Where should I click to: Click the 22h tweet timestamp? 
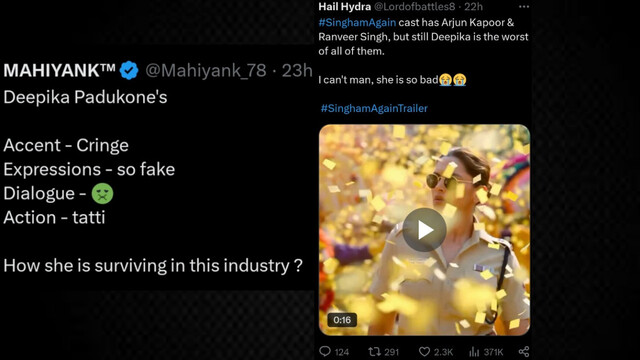[473, 7]
